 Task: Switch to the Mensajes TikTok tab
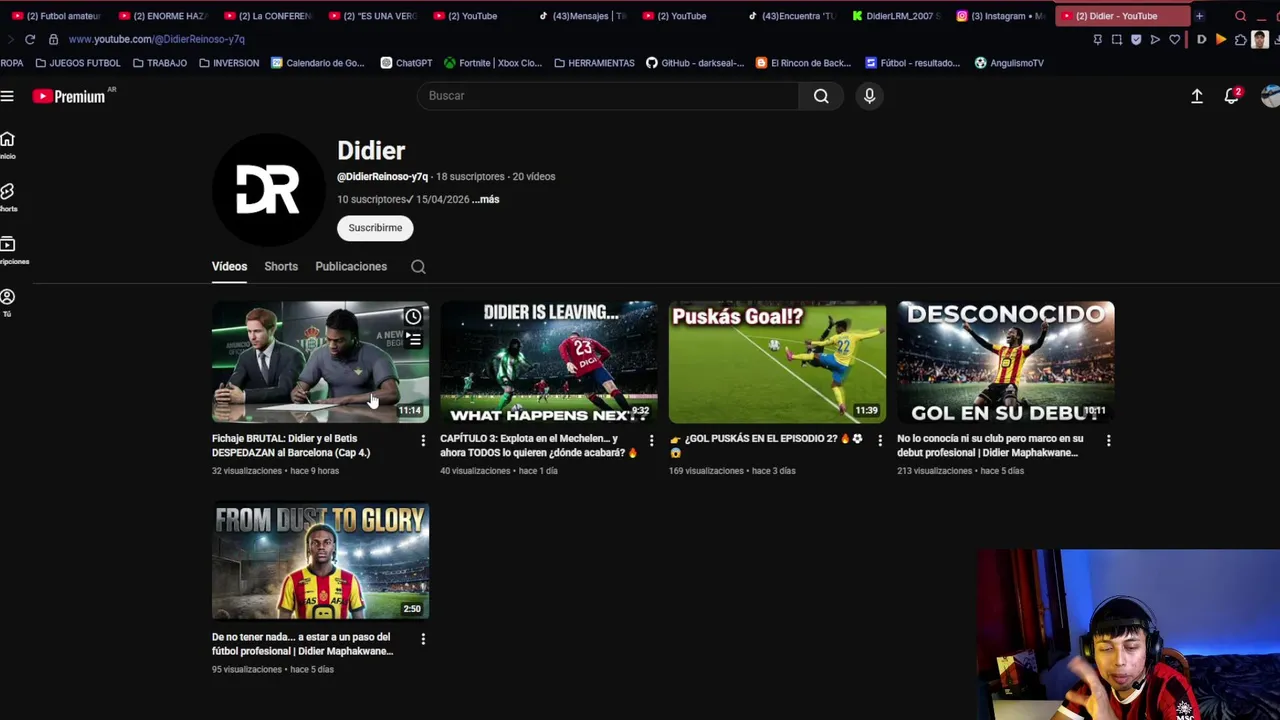click(x=583, y=16)
